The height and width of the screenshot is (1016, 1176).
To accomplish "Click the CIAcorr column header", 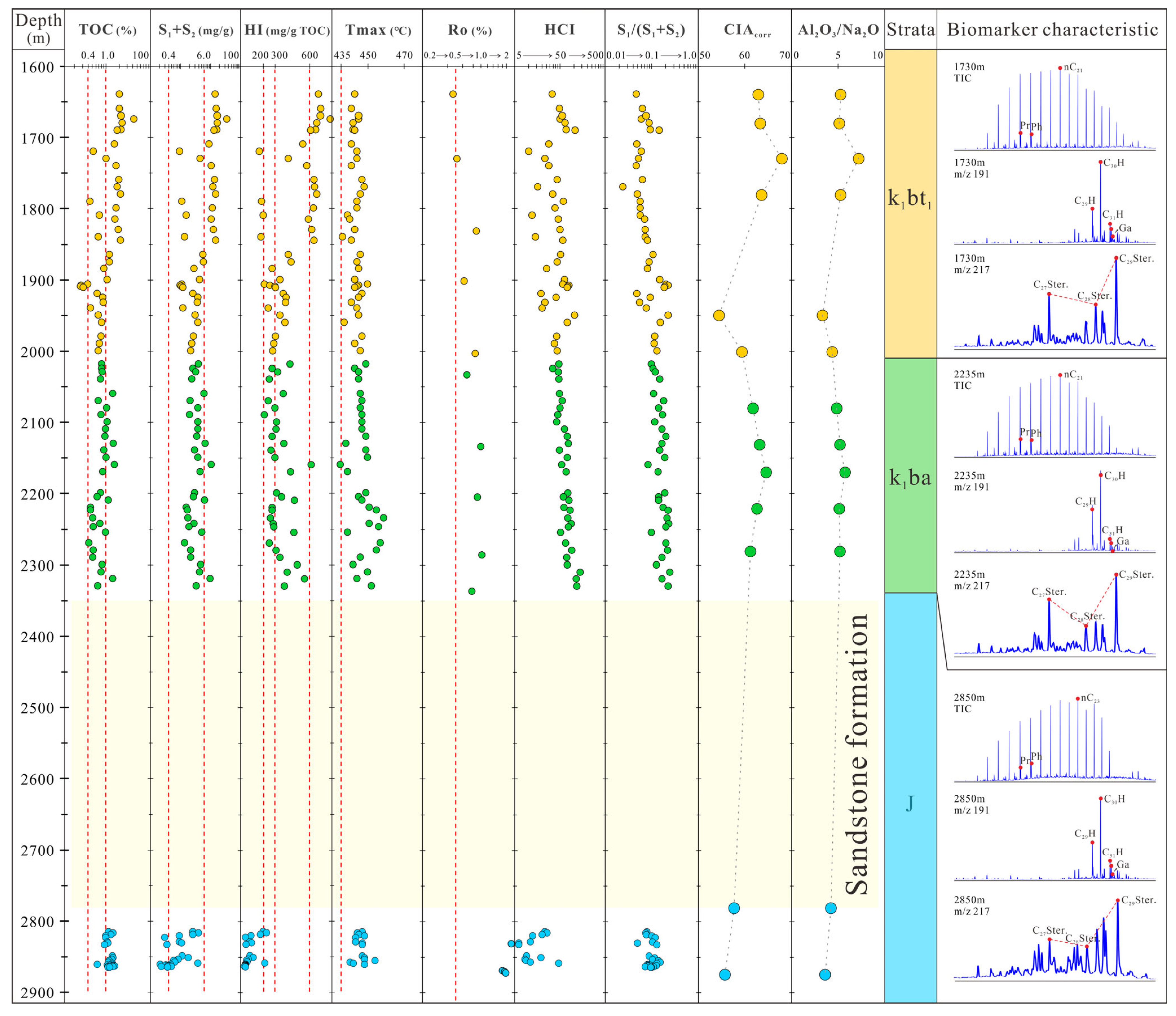I will [746, 30].
